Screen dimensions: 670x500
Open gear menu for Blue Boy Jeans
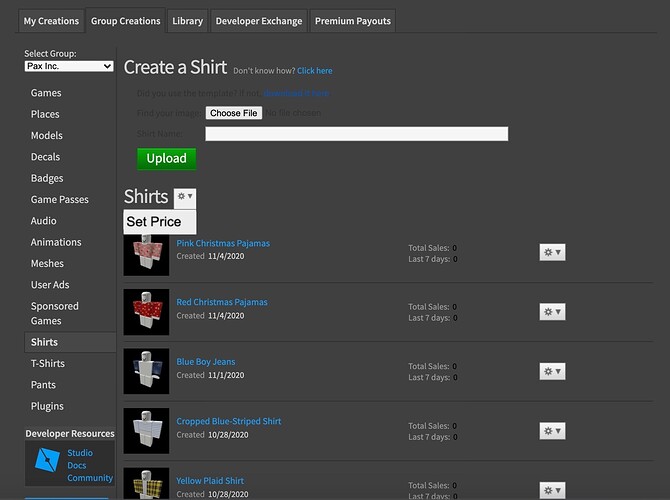(x=552, y=371)
